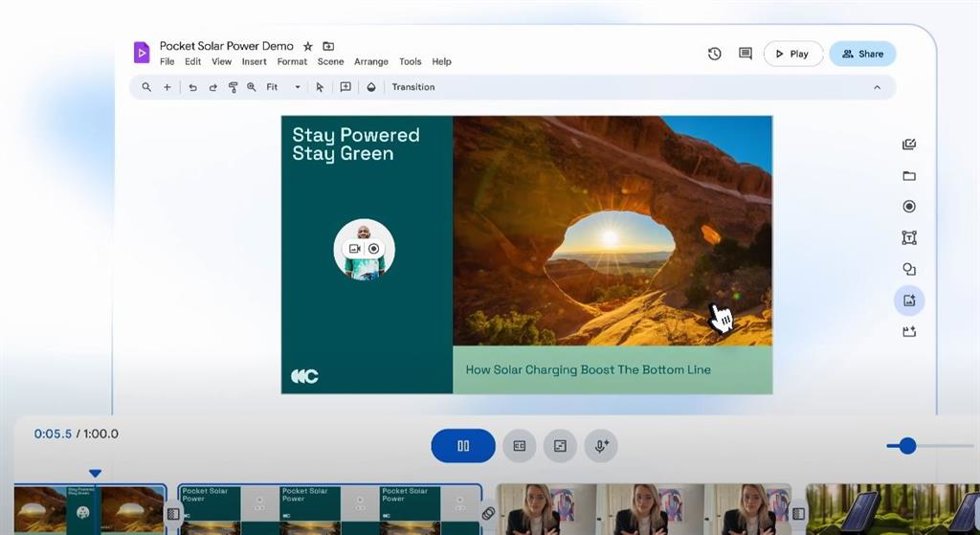The image size is (980, 535).
Task: Star the Pocket Solar Power Demo file
Action: coord(308,46)
